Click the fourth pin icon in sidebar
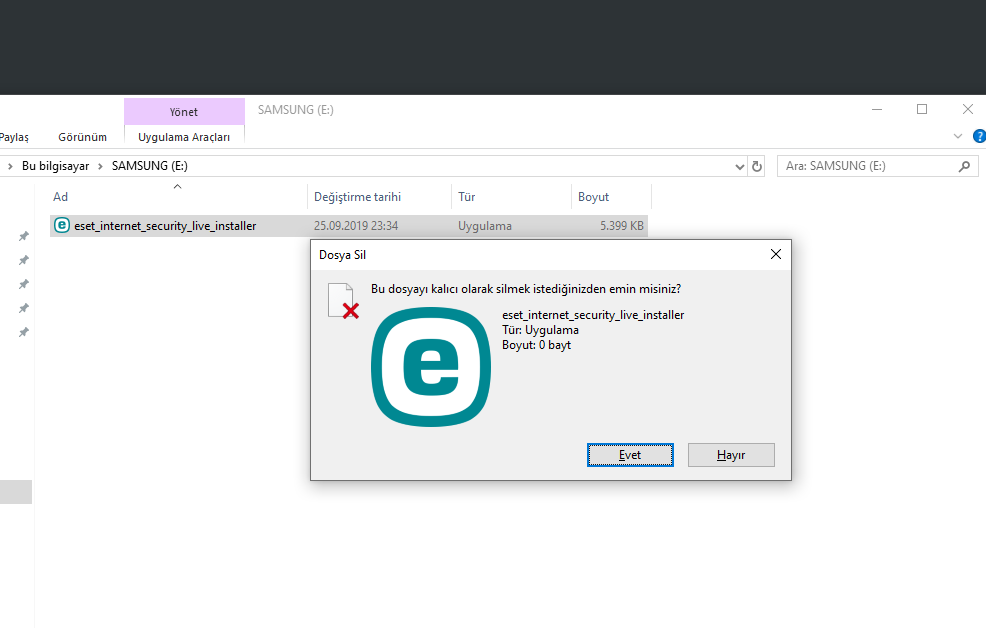Screen dimensions: 986x628 [x=24, y=308]
